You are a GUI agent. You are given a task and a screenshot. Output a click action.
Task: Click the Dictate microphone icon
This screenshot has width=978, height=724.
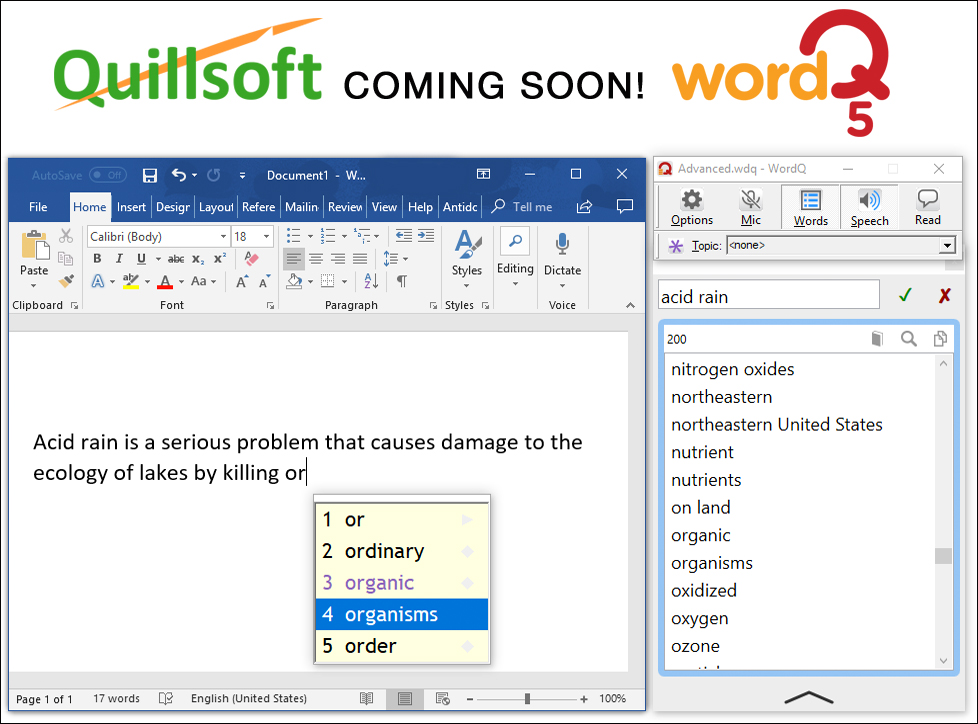point(562,244)
